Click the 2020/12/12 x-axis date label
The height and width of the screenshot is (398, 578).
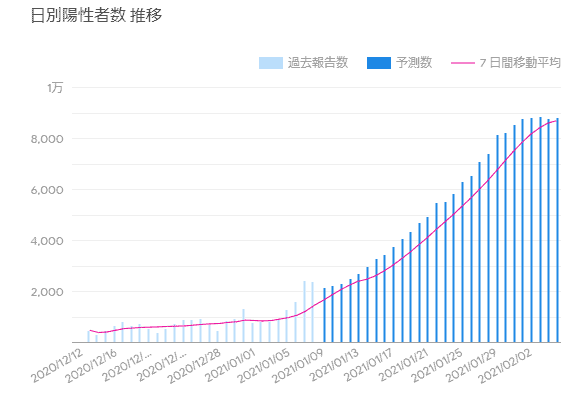(x=57, y=366)
